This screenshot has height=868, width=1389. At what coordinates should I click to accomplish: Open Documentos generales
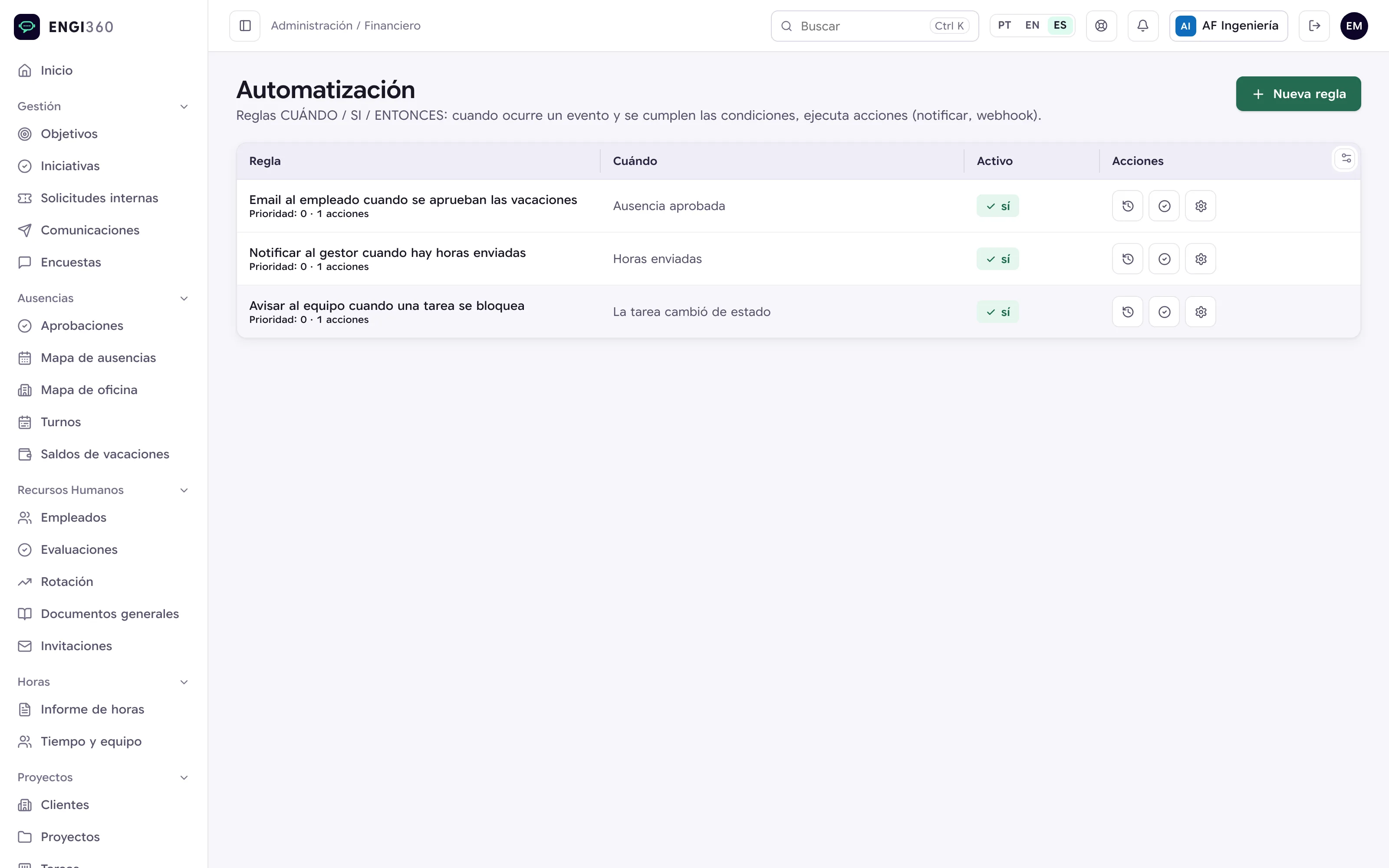coord(103,614)
